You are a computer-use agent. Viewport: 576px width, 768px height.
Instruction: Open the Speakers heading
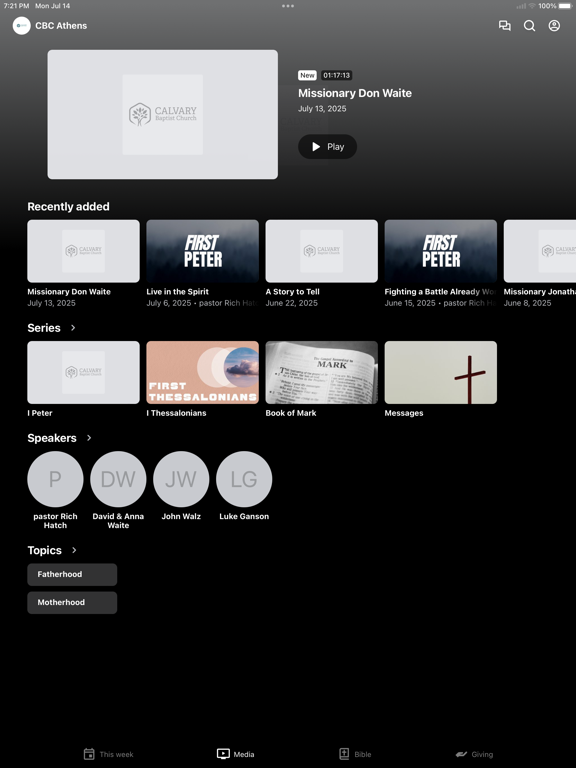52,438
